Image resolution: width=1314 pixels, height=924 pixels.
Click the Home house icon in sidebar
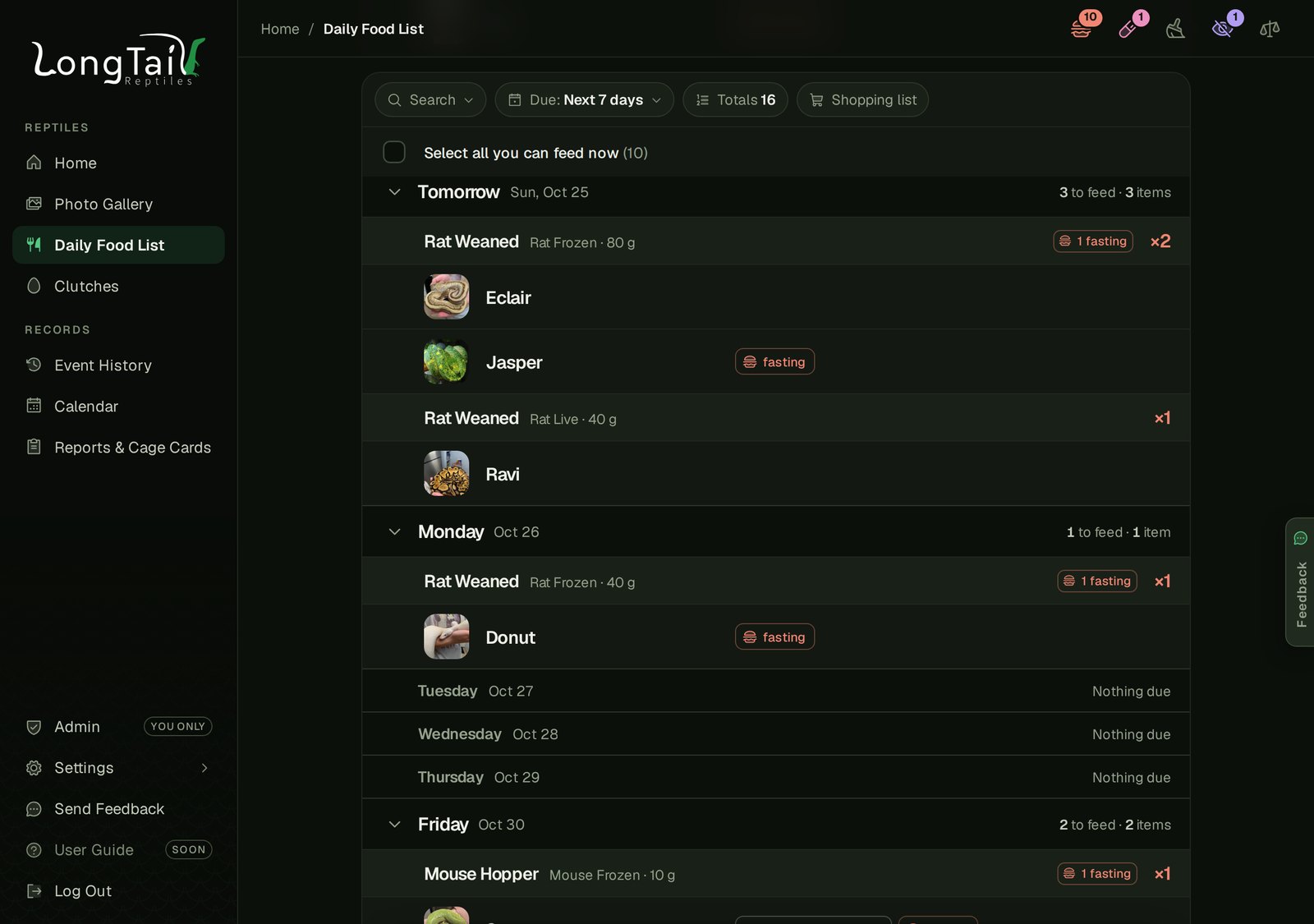34,163
